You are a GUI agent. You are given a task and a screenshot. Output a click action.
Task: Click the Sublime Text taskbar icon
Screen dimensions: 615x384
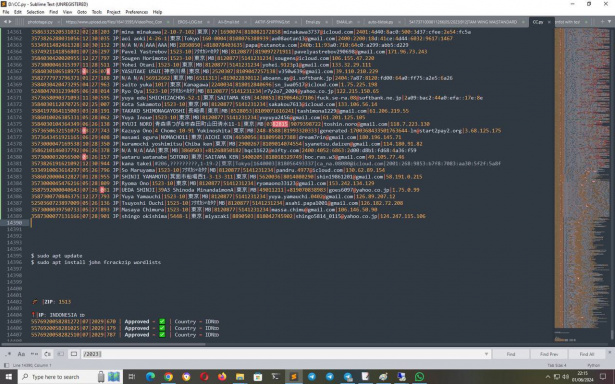tap(294, 377)
